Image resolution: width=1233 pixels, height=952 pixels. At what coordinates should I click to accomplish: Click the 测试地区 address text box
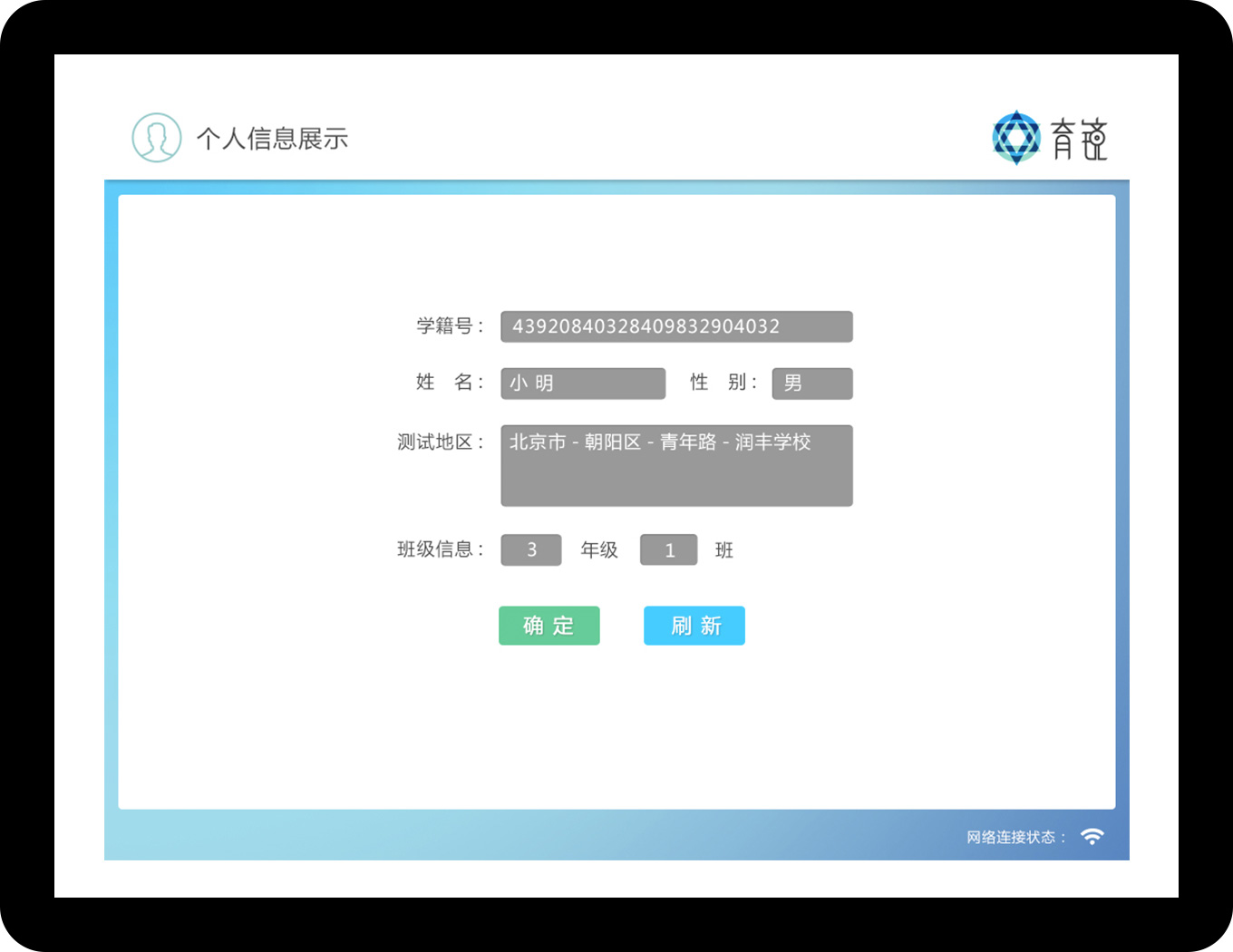pos(676,465)
